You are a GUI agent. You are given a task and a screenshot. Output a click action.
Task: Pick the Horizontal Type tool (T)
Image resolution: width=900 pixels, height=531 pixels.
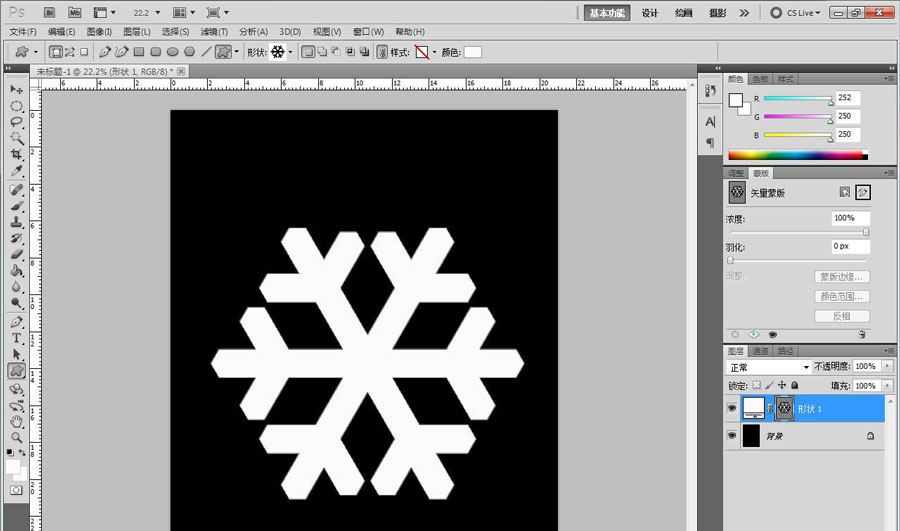17,338
